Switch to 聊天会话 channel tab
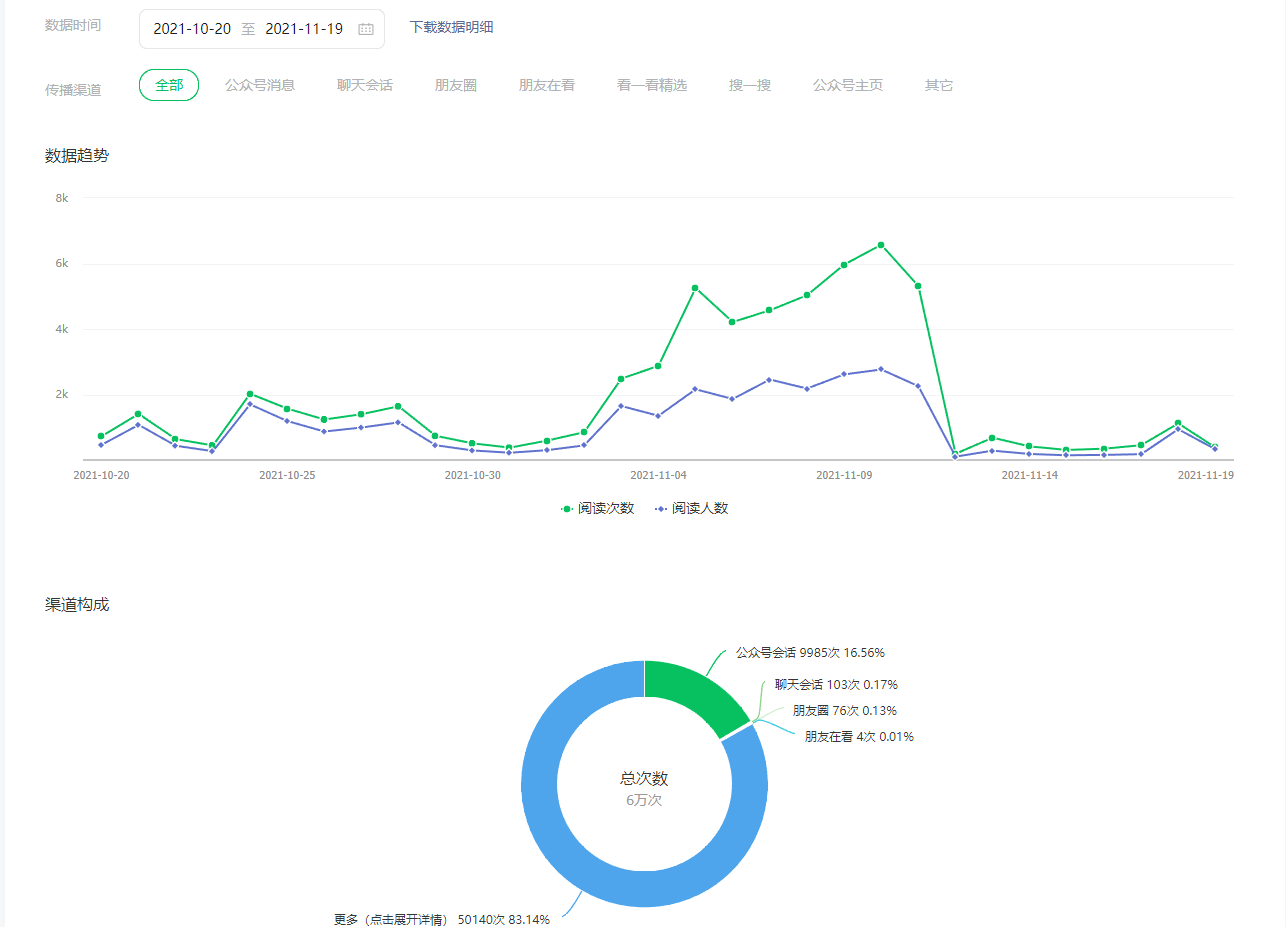This screenshot has width=1286, height=927. tap(365, 85)
